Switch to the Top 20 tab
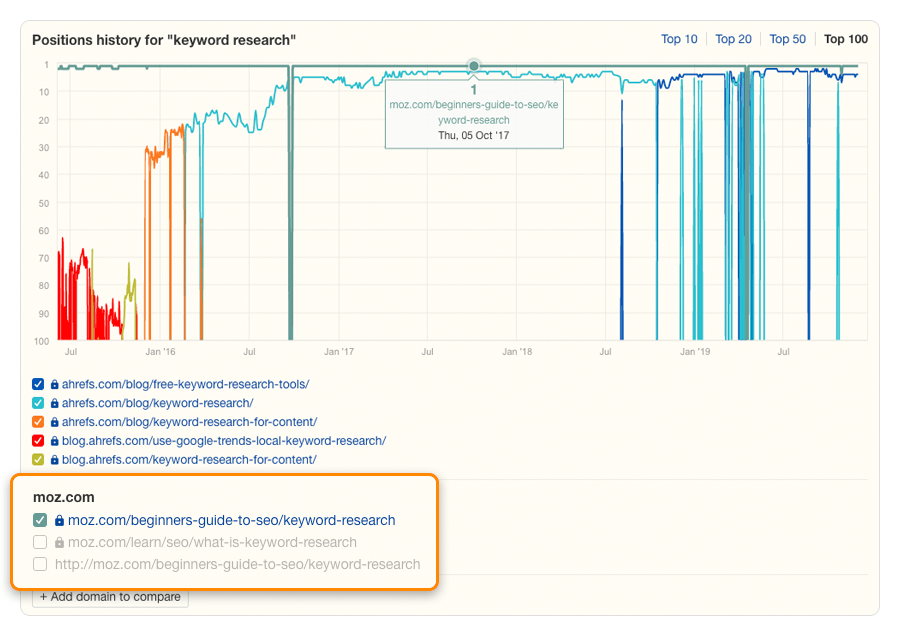 pyautogui.click(x=733, y=39)
